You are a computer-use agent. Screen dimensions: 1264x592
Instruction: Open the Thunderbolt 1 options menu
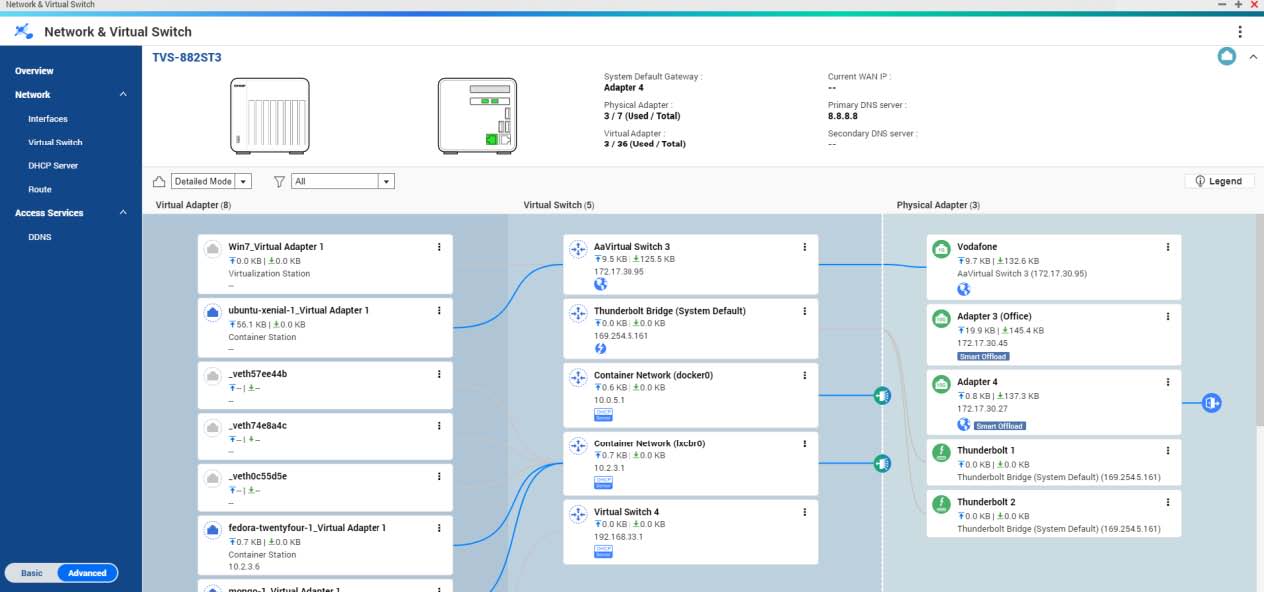point(1168,450)
